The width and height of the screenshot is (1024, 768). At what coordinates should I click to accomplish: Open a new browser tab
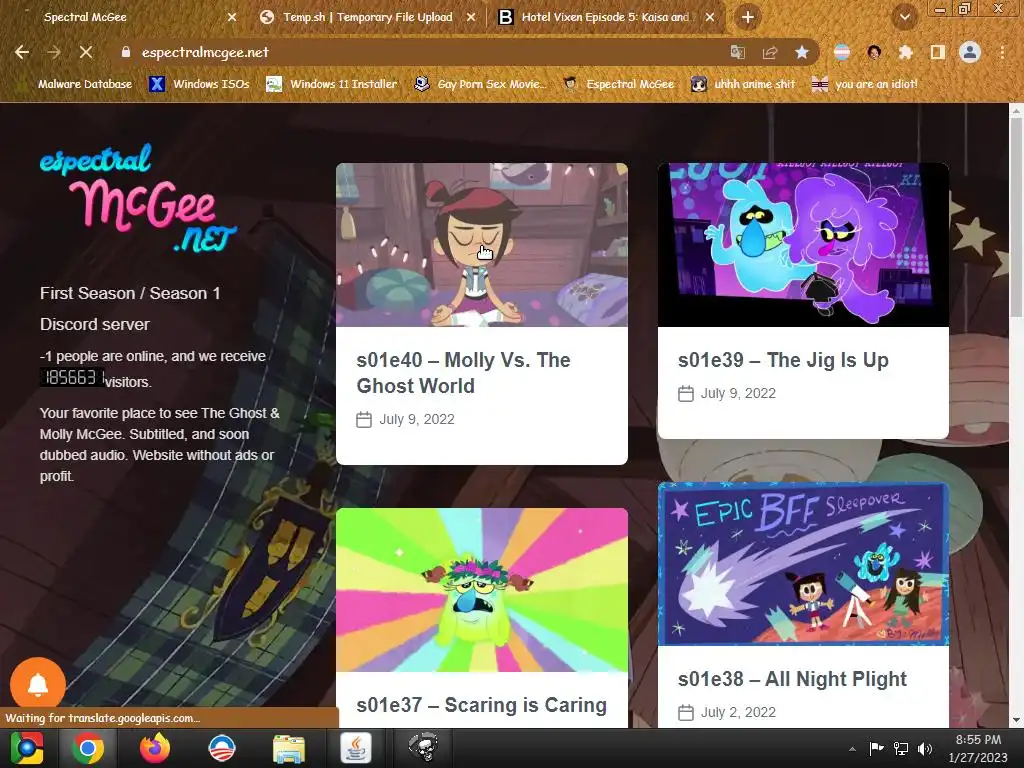click(748, 17)
